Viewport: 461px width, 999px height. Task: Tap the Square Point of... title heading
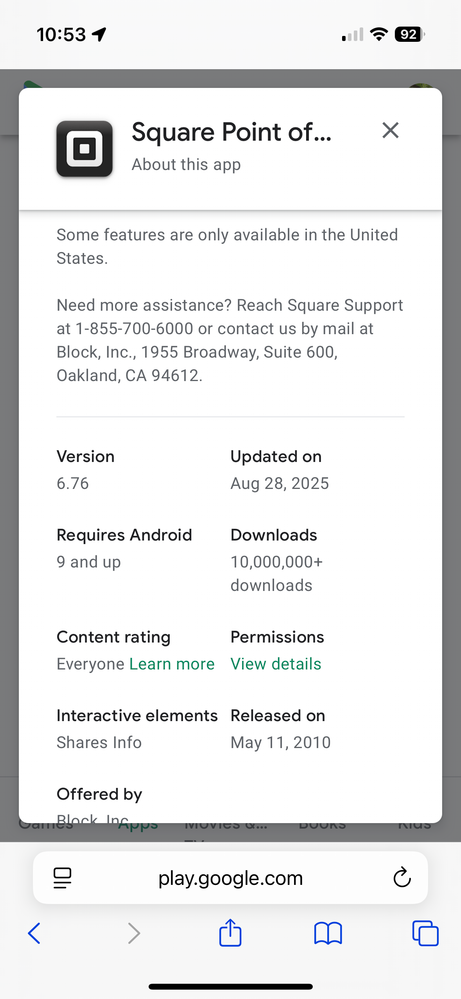tap(232, 133)
